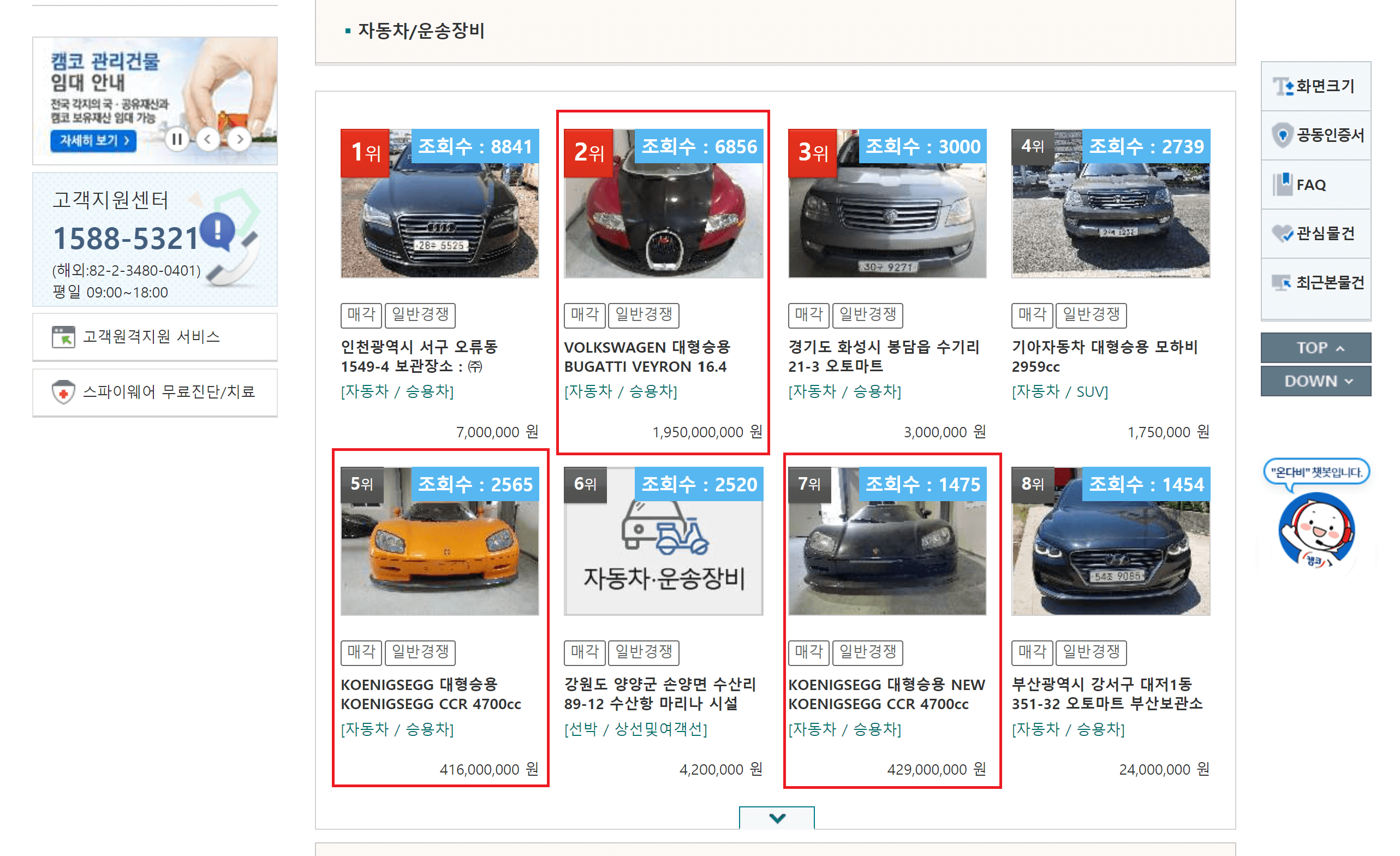Click 조회수 : 2520 view count badge

pyautogui.click(x=698, y=484)
